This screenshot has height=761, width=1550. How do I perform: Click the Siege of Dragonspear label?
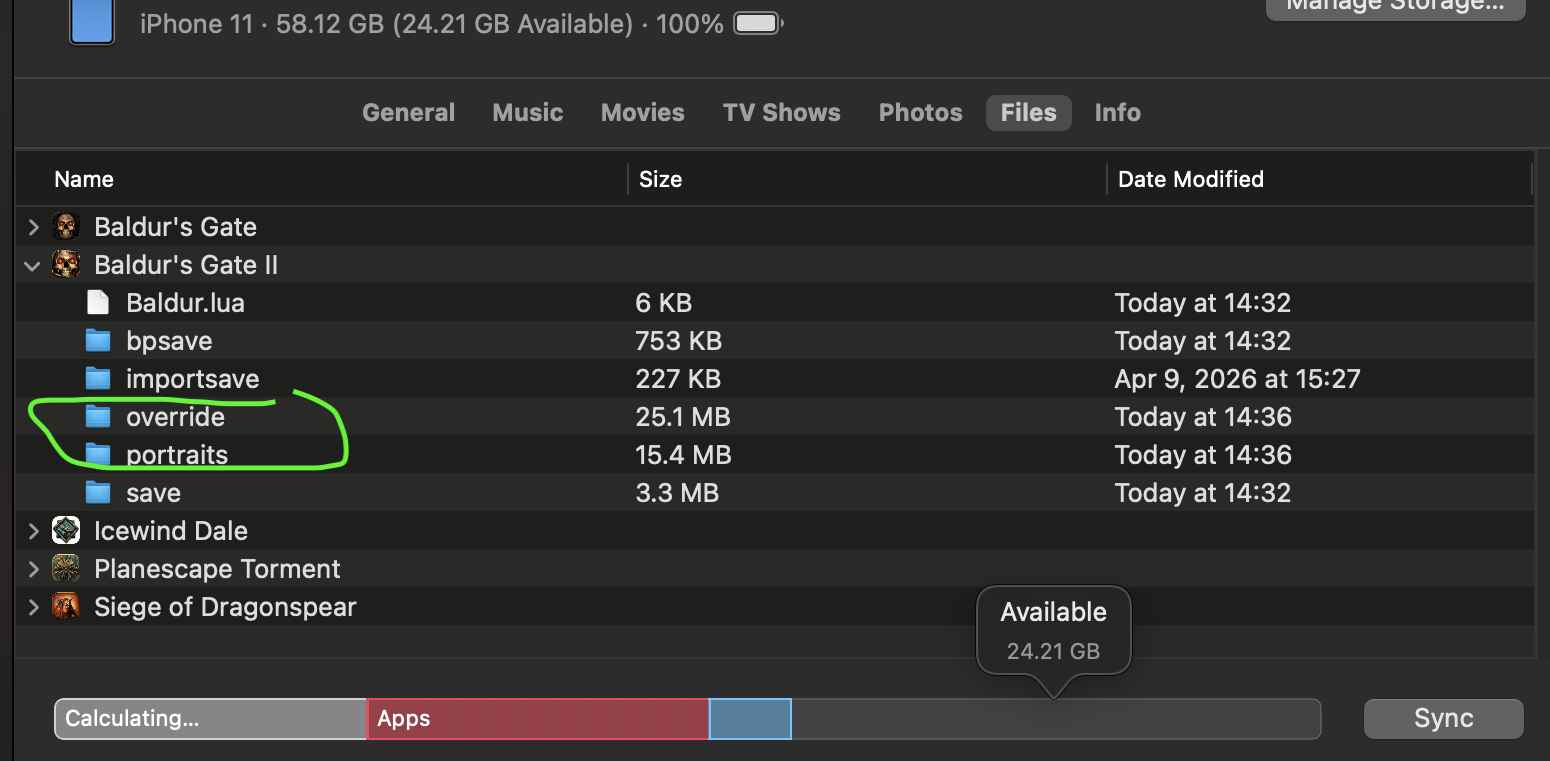pos(225,607)
